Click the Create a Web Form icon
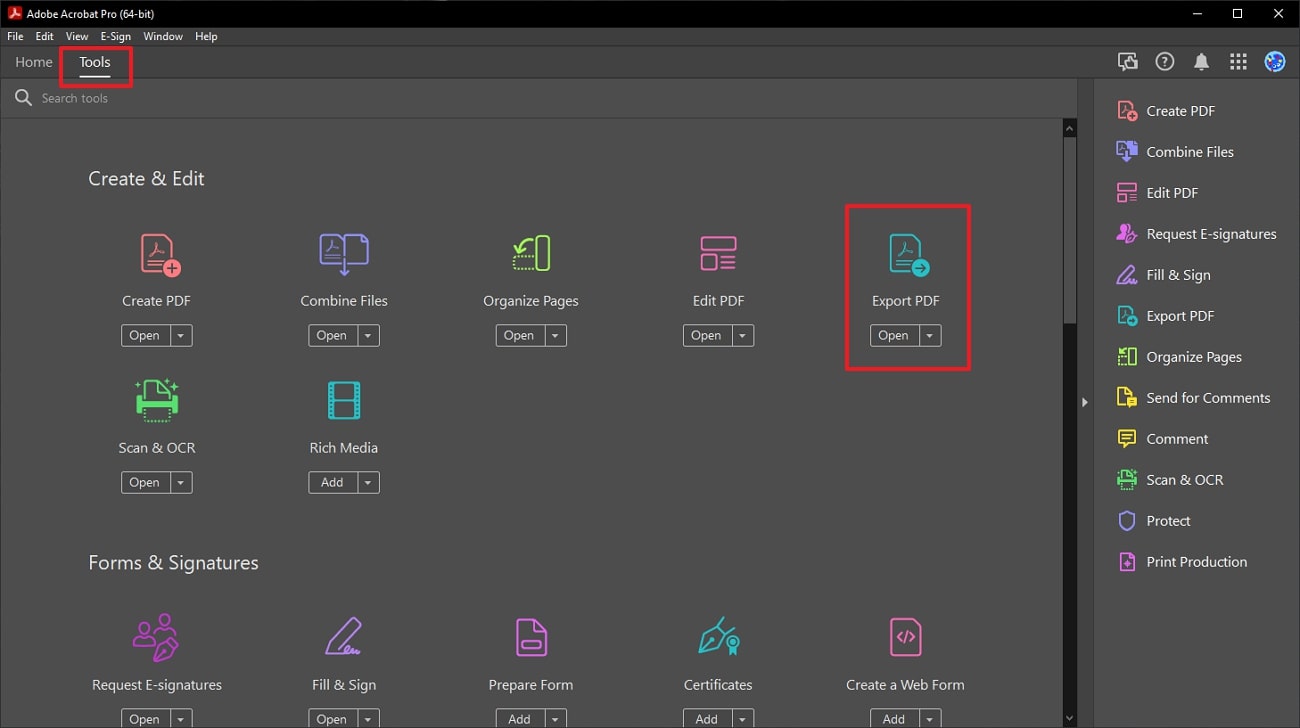This screenshot has width=1300, height=728. (x=905, y=637)
